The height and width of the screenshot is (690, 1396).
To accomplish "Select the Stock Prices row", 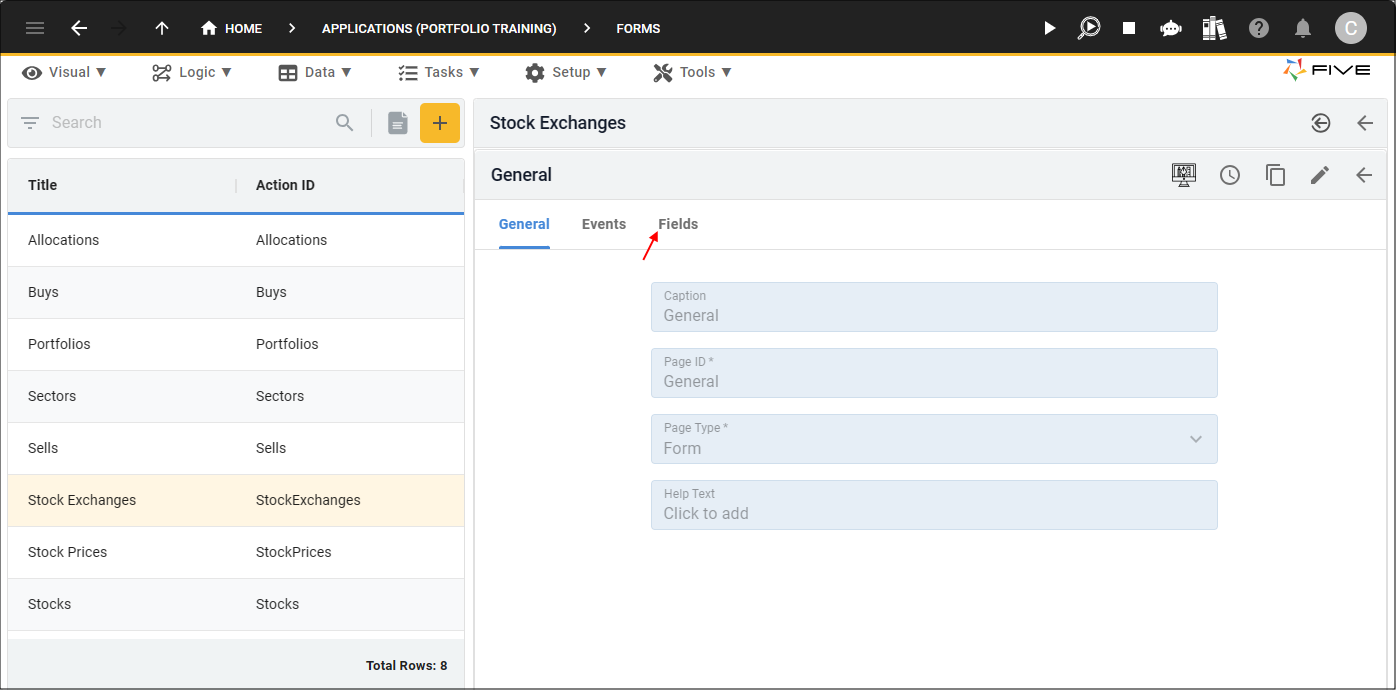I will [236, 552].
